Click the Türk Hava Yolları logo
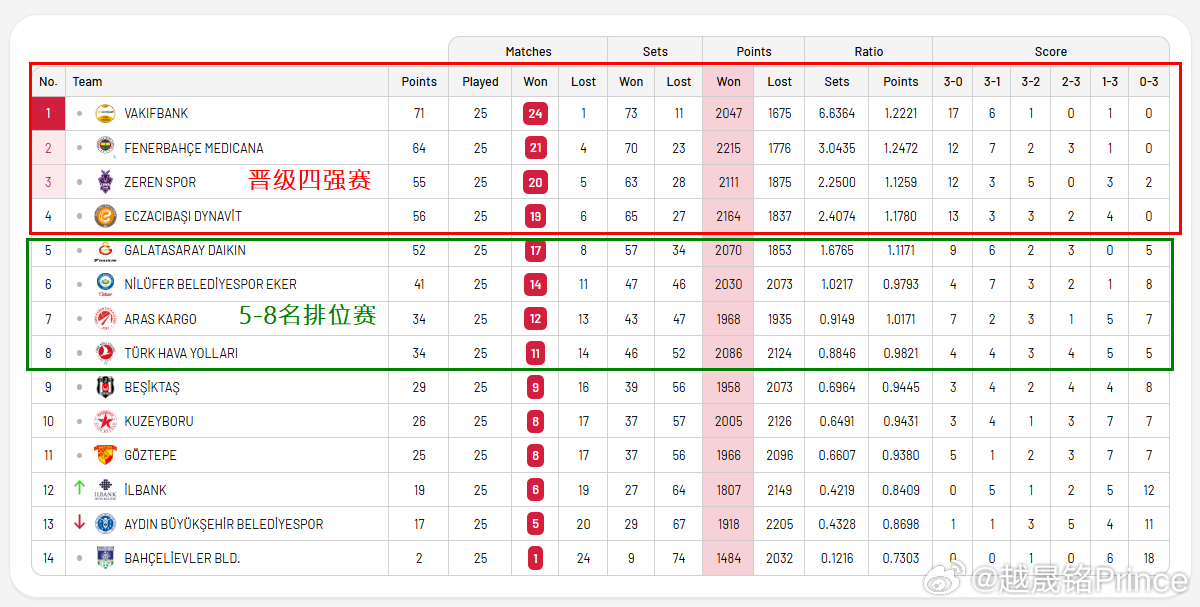The image size is (1200, 607). [105, 353]
